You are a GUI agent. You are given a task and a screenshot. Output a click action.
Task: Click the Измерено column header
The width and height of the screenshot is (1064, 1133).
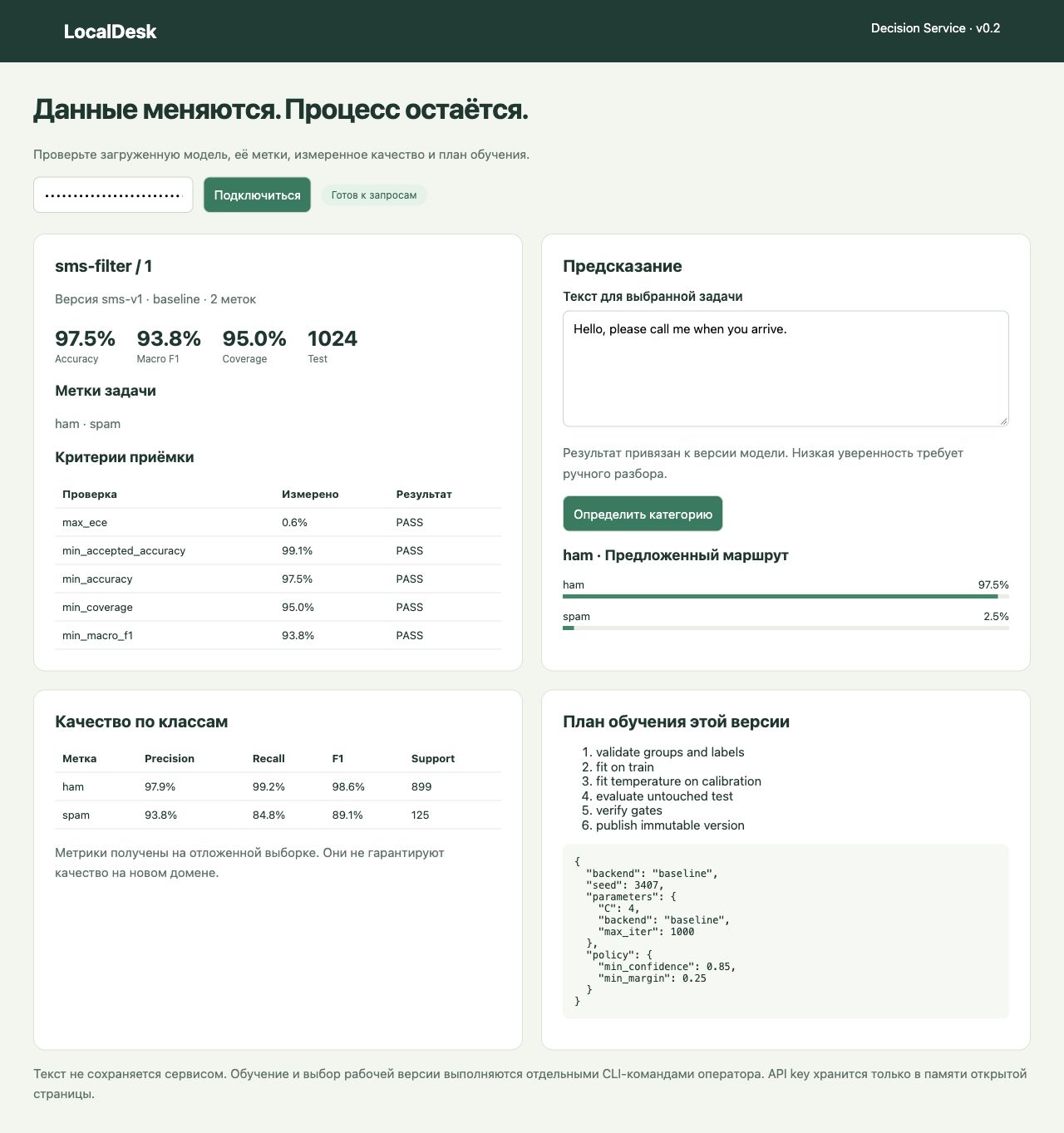pyautogui.click(x=310, y=495)
